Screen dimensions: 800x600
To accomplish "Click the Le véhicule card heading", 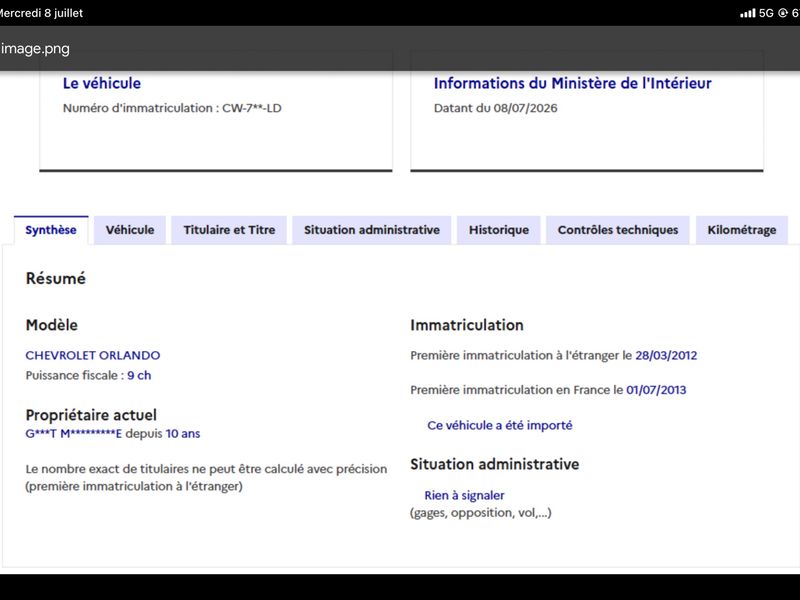I will (102, 83).
